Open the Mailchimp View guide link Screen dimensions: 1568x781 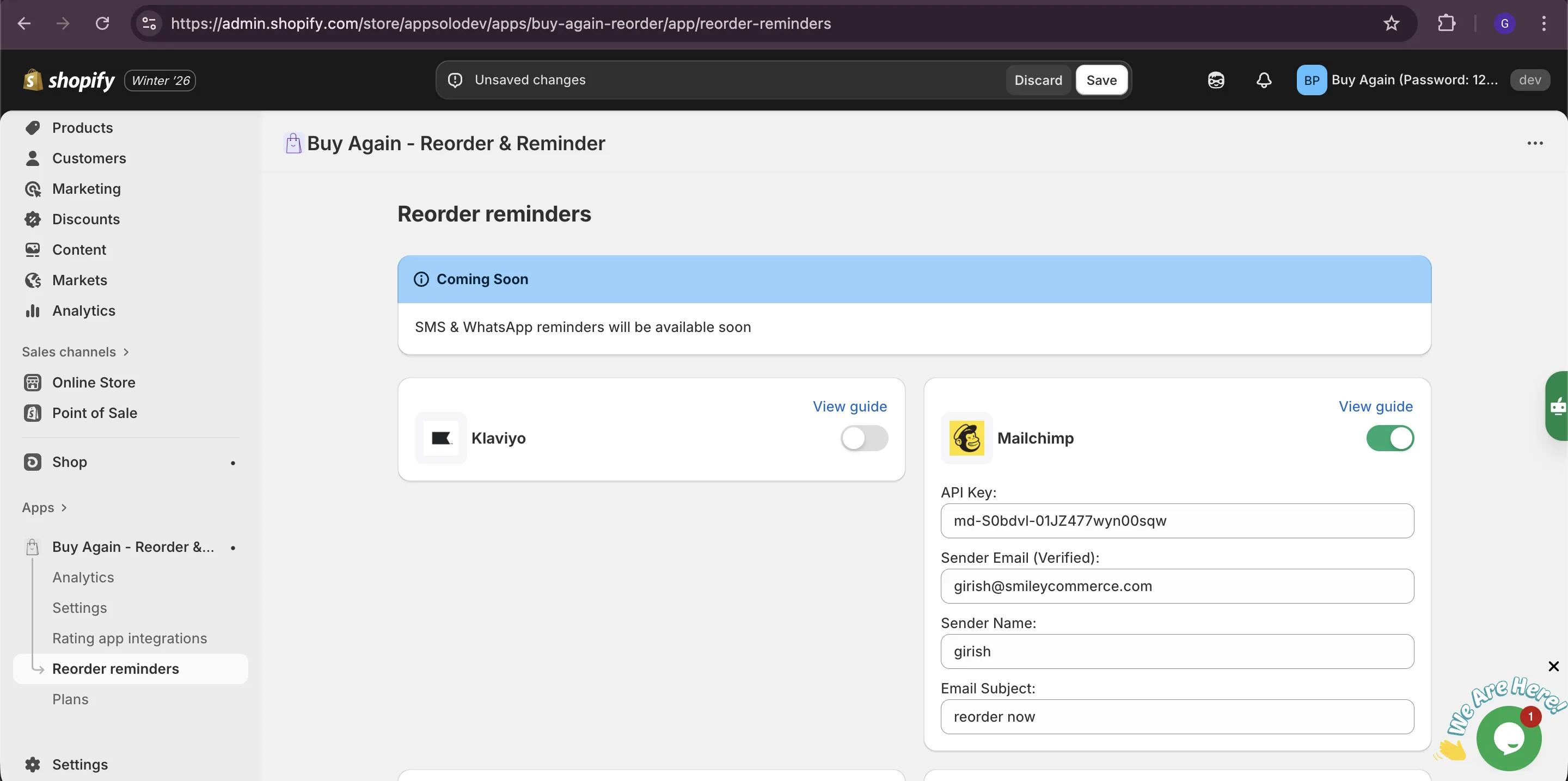point(1376,407)
